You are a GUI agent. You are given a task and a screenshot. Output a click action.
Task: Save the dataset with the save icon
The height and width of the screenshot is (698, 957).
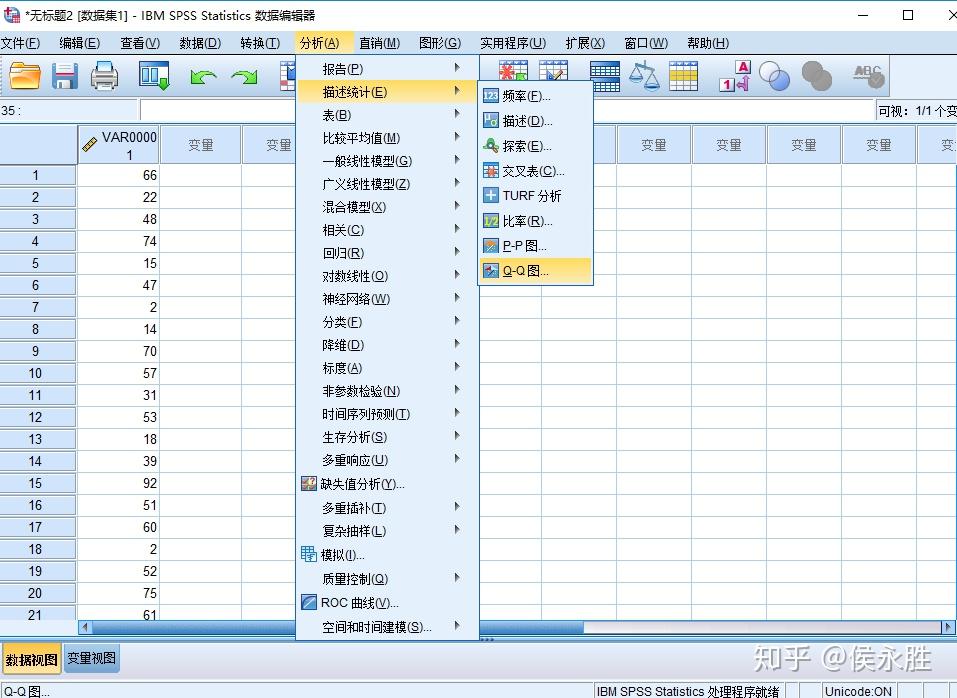point(64,76)
